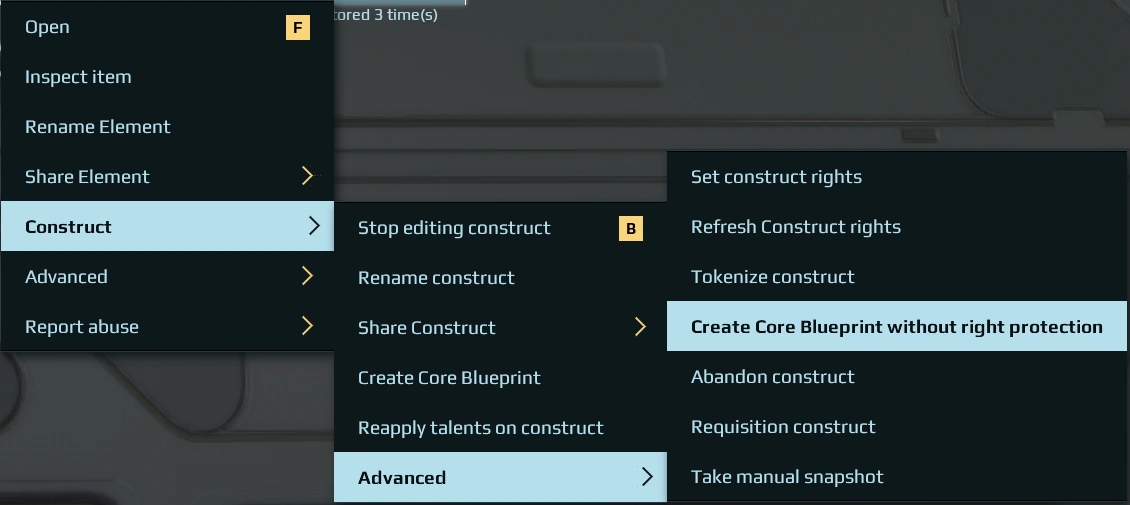Screen dimensions: 1130x505
Task: Click the chevron on the highlighted Advanced entry
Action: [x=647, y=478]
